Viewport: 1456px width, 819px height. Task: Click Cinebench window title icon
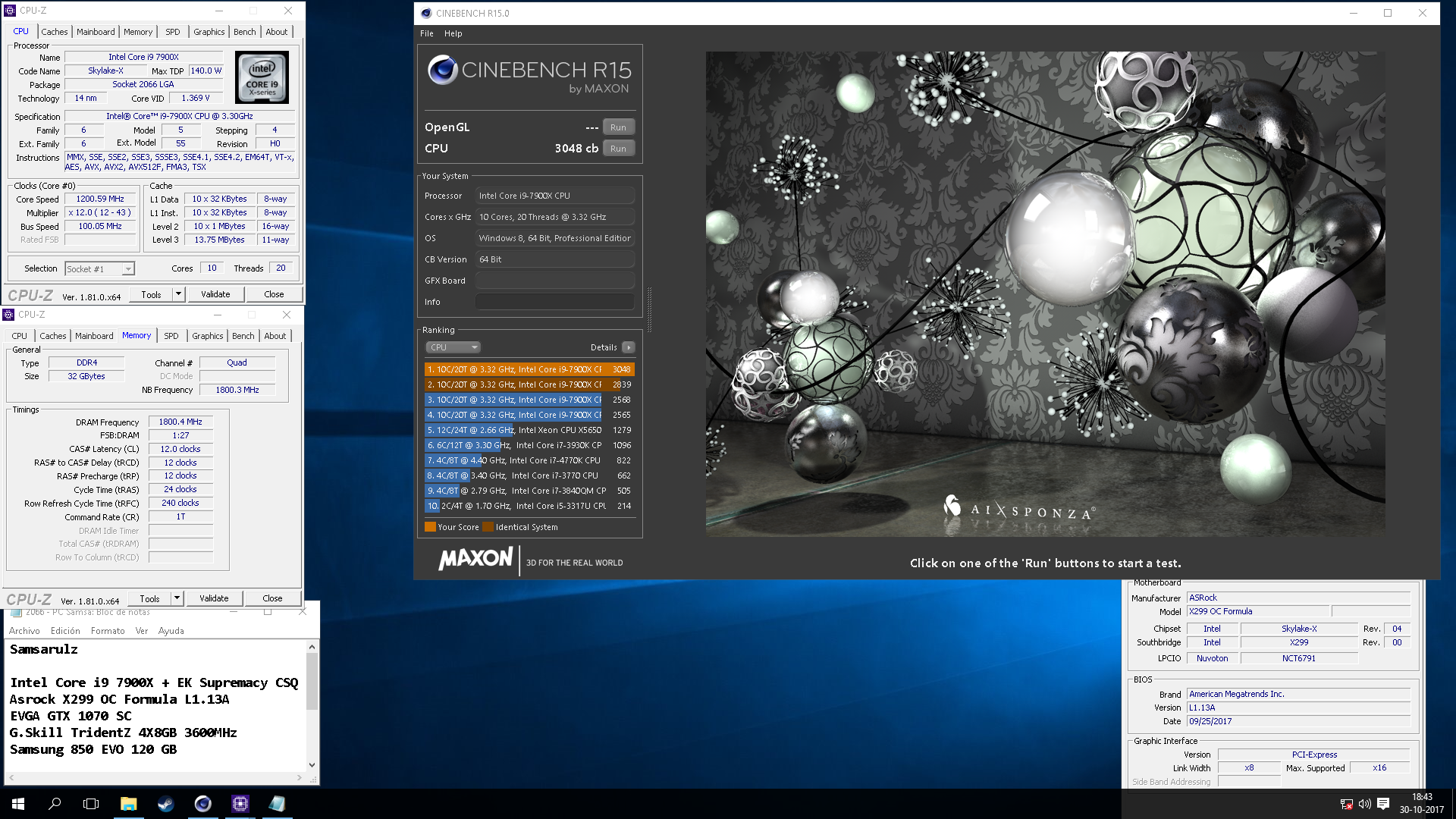[x=426, y=13]
